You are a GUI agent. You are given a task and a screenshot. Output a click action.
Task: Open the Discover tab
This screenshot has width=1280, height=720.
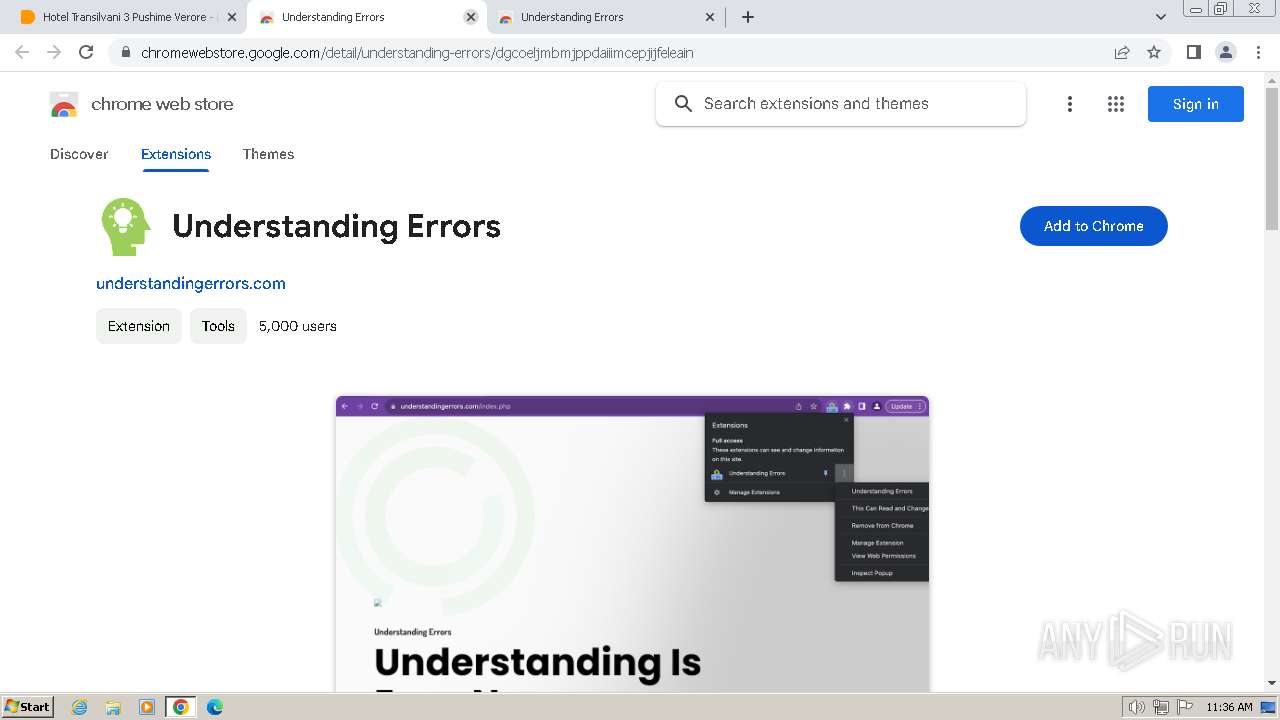click(x=79, y=154)
